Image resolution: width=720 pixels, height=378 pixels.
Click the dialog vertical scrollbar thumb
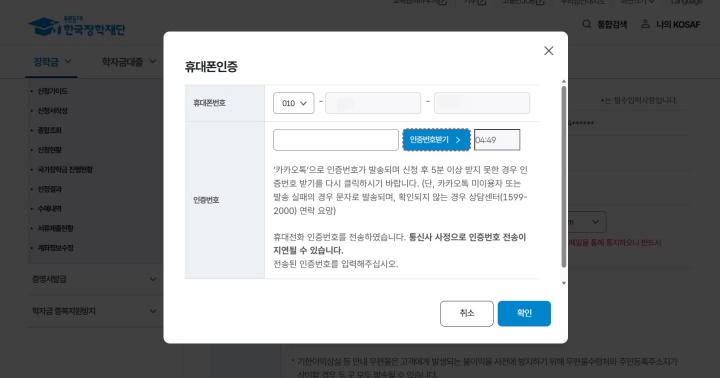pyautogui.click(x=564, y=177)
